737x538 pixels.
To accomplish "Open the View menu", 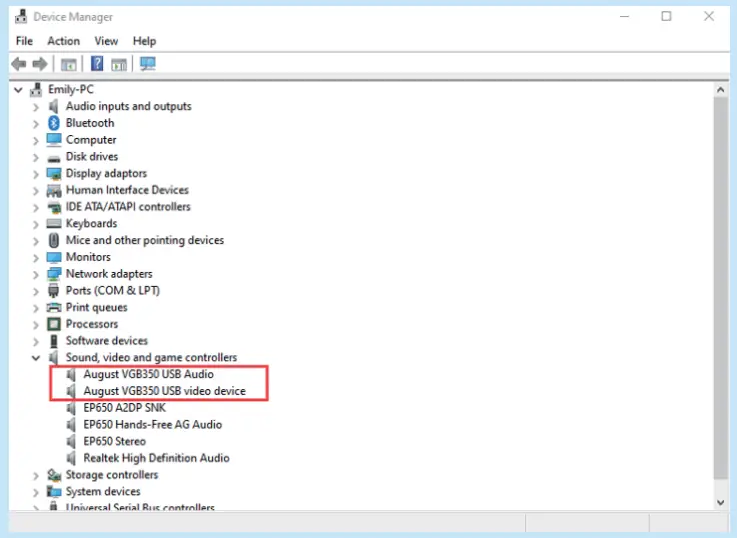I will click(106, 41).
